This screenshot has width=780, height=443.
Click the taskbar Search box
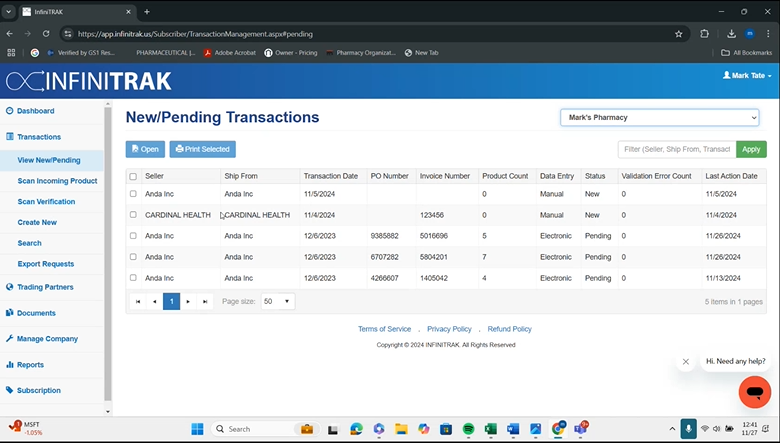tap(264, 429)
